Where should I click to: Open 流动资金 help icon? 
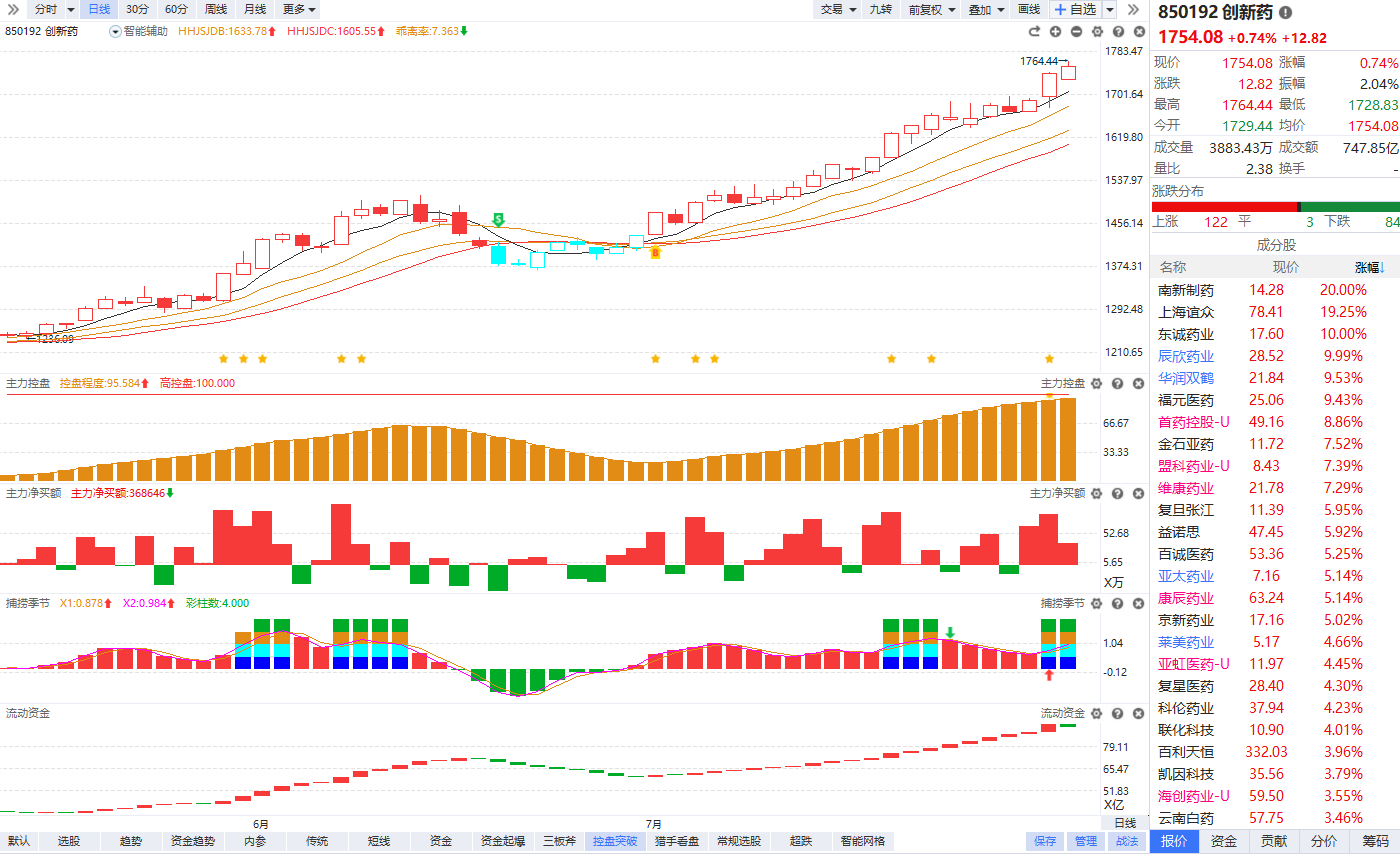(1118, 713)
